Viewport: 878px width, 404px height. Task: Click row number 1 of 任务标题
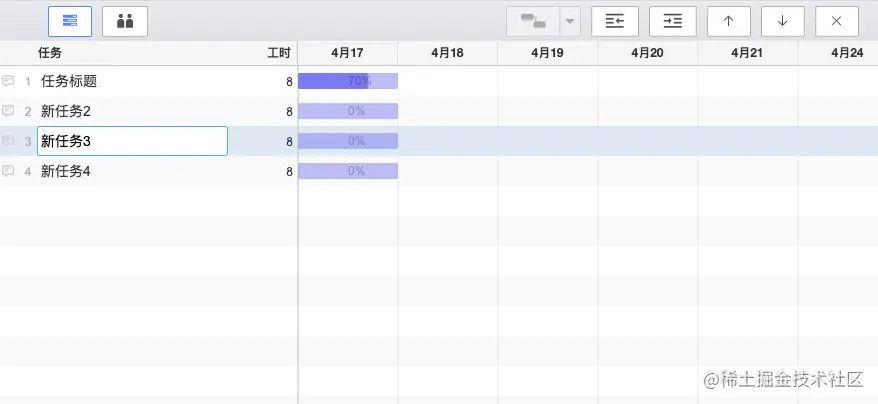coord(28,82)
